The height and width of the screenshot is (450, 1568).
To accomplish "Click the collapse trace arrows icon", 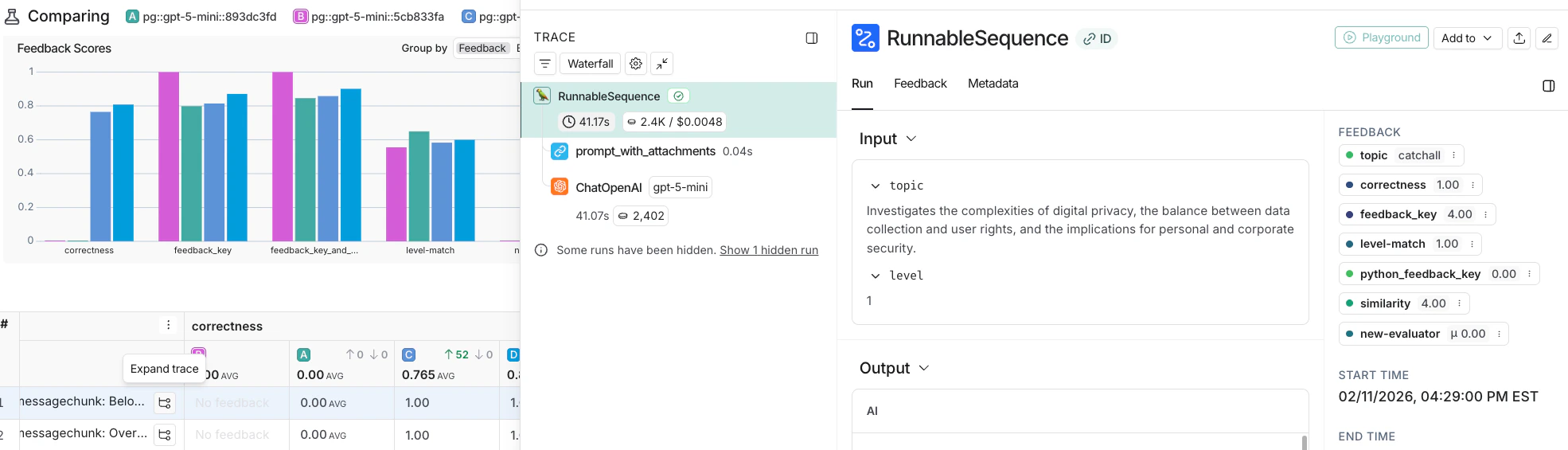I will [661, 64].
